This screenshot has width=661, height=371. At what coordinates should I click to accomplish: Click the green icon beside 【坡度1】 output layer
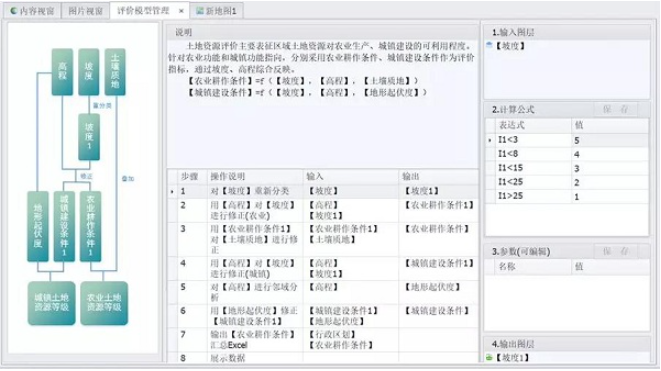coord(489,358)
